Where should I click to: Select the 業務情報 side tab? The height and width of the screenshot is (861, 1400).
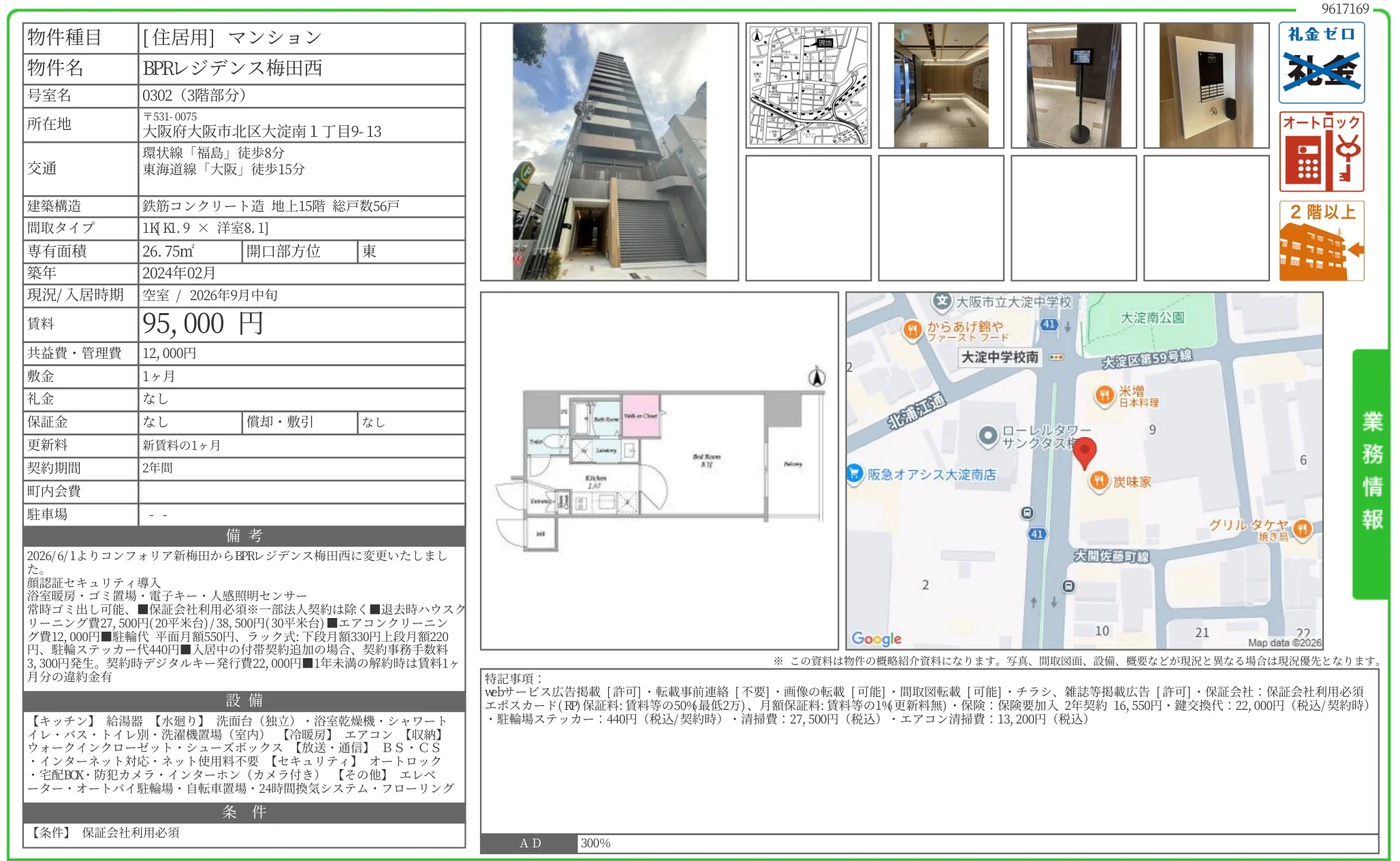click(1371, 474)
